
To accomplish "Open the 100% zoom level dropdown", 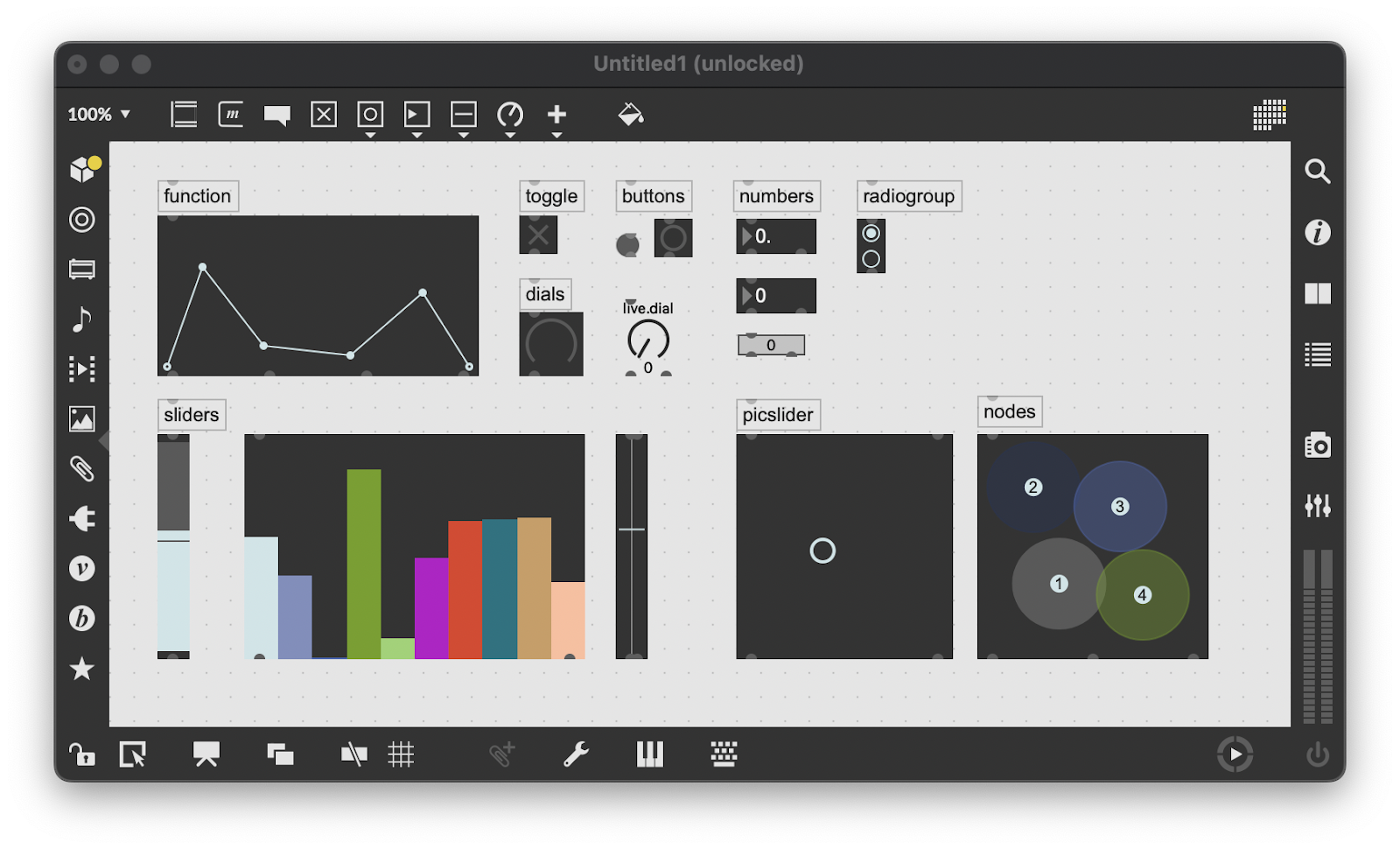I will tap(99, 115).
